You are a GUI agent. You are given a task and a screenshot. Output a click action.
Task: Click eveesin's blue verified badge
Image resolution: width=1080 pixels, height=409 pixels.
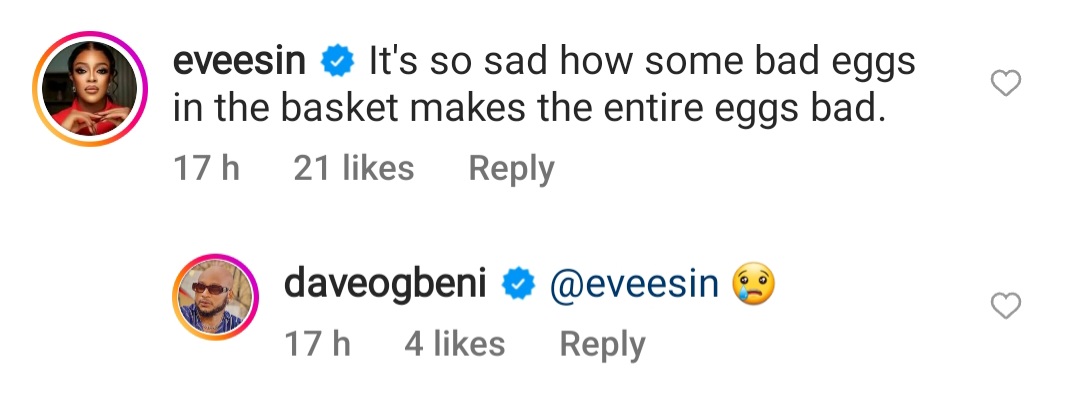(335, 63)
